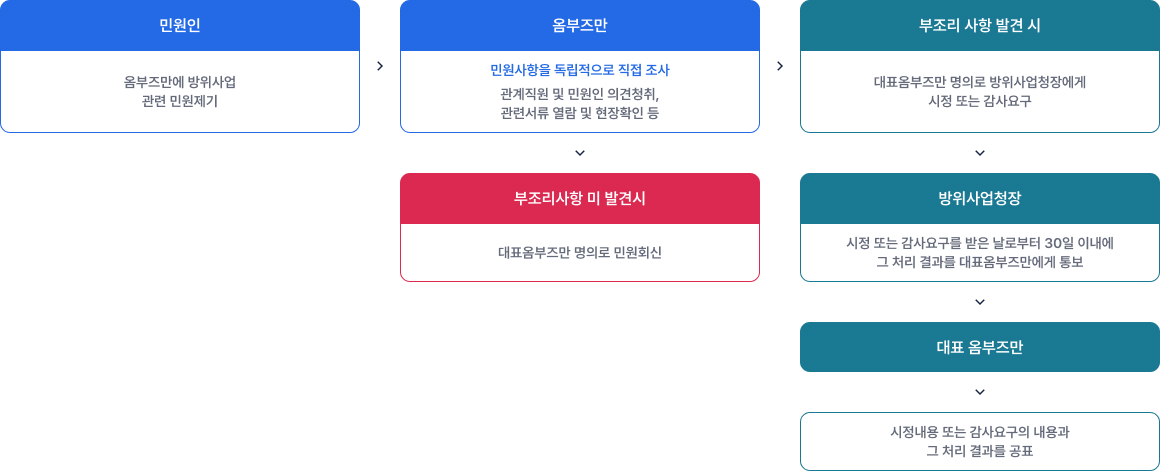Click the down chevron below 옴부즈만 box
Image resolution: width=1160 pixels, height=471 pixels.
pyautogui.click(x=580, y=153)
